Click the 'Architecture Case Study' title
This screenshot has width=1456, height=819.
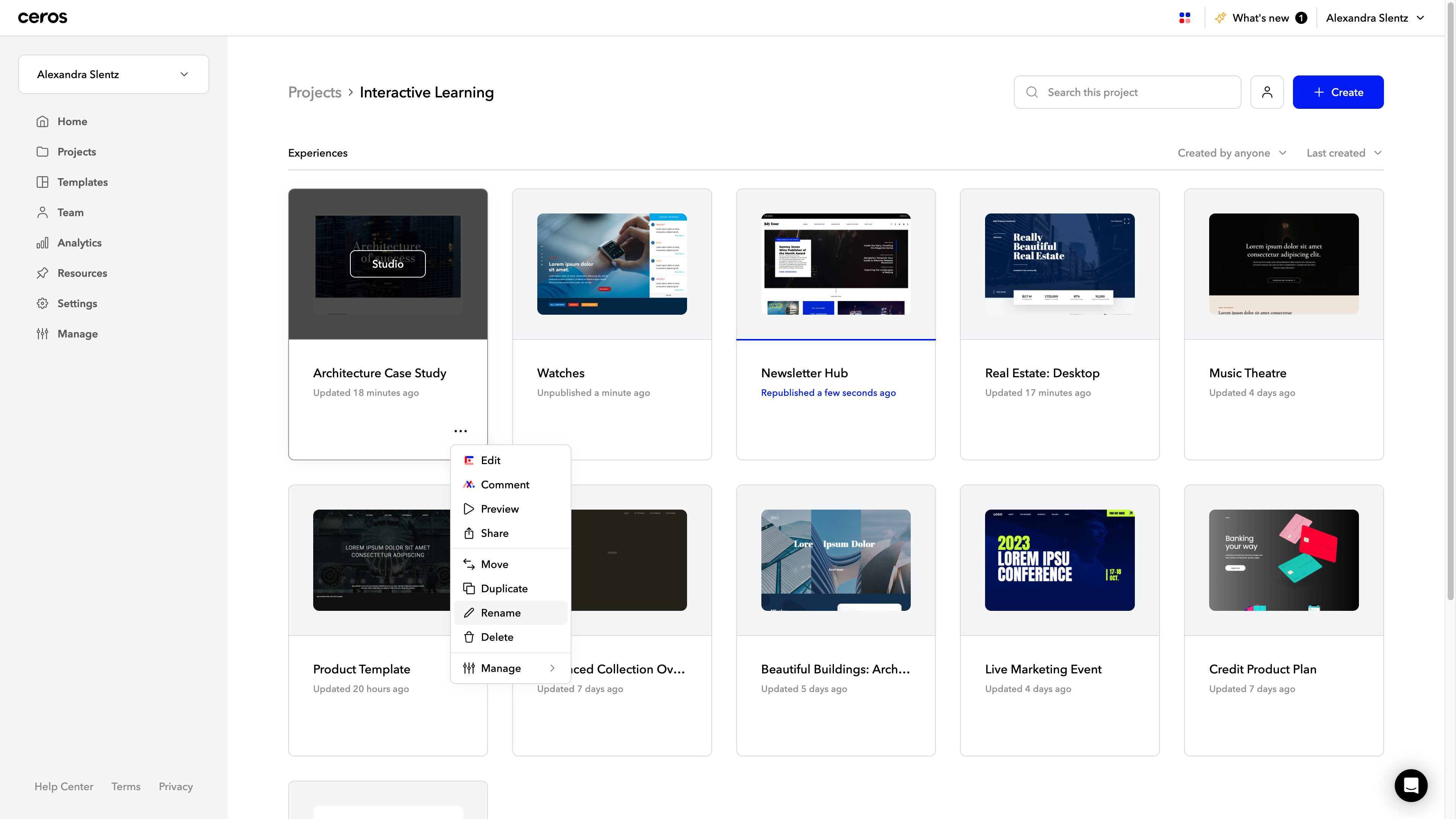tap(379, 373)
